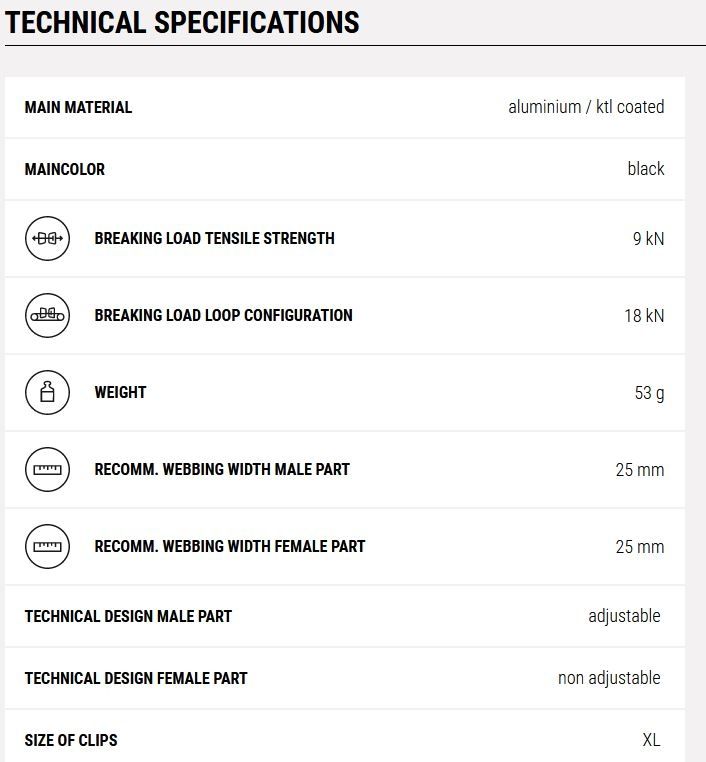706x762 pixels.
Task: Click the Recomm. Webbing Width Male Part label
Action: [x=222, y=470]
